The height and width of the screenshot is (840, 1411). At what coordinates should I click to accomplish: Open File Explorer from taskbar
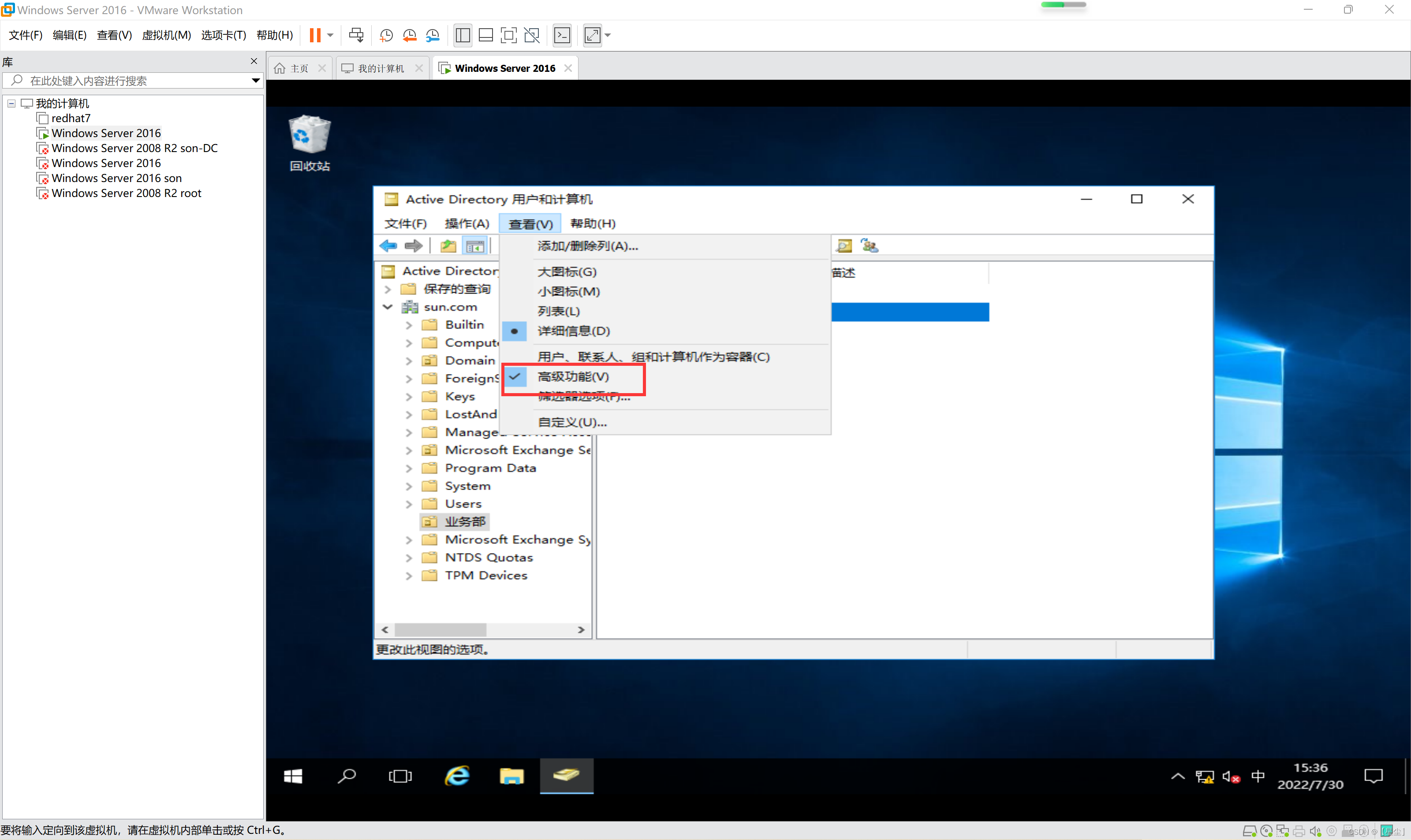pos(511,776)
